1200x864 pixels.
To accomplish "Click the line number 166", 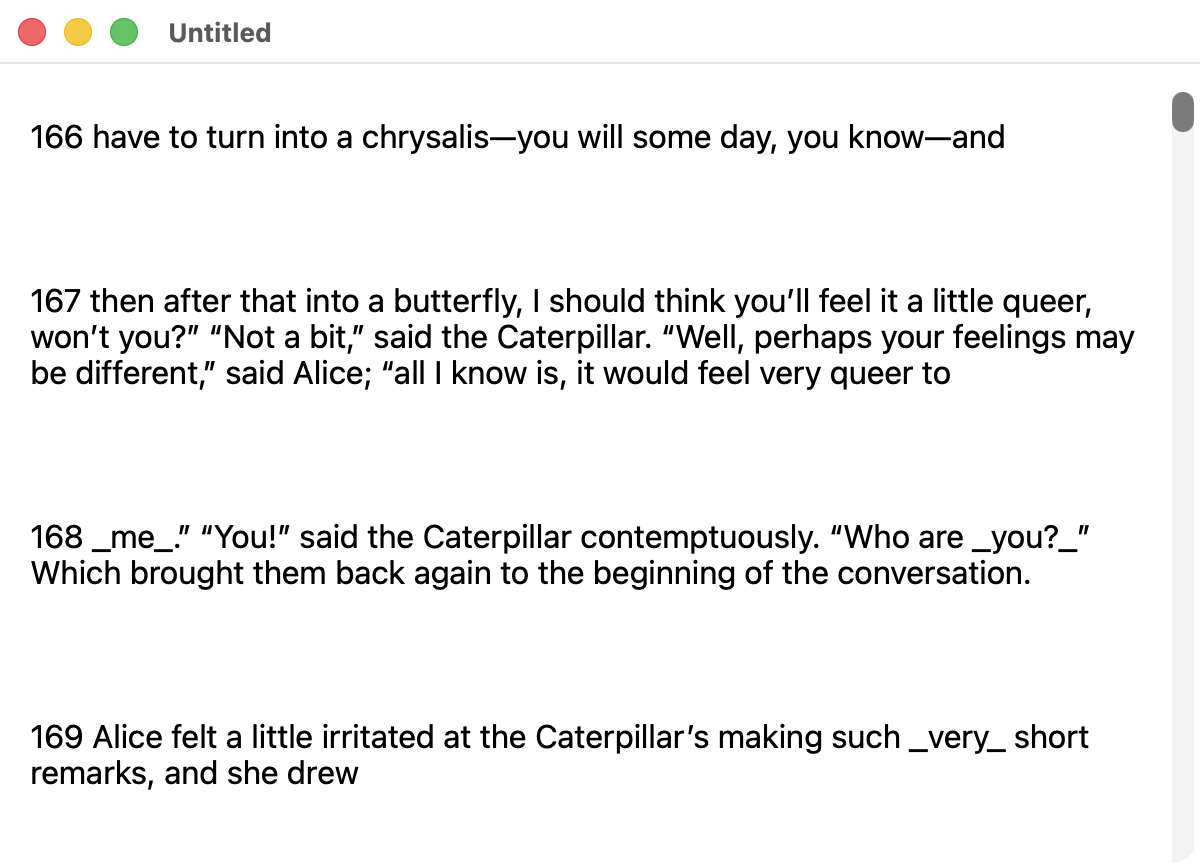I will pos(56,137).
